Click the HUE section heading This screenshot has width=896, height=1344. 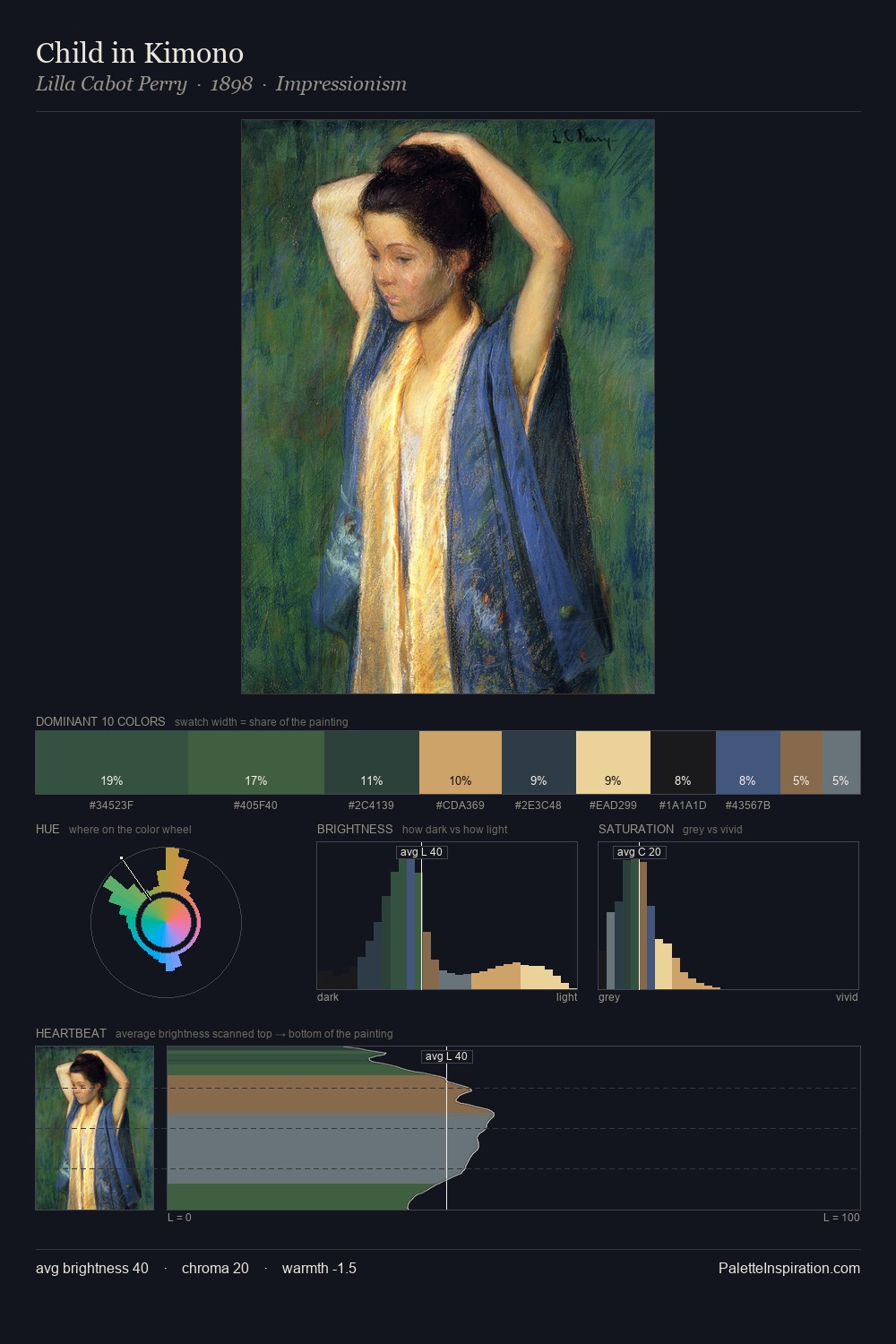47,829
